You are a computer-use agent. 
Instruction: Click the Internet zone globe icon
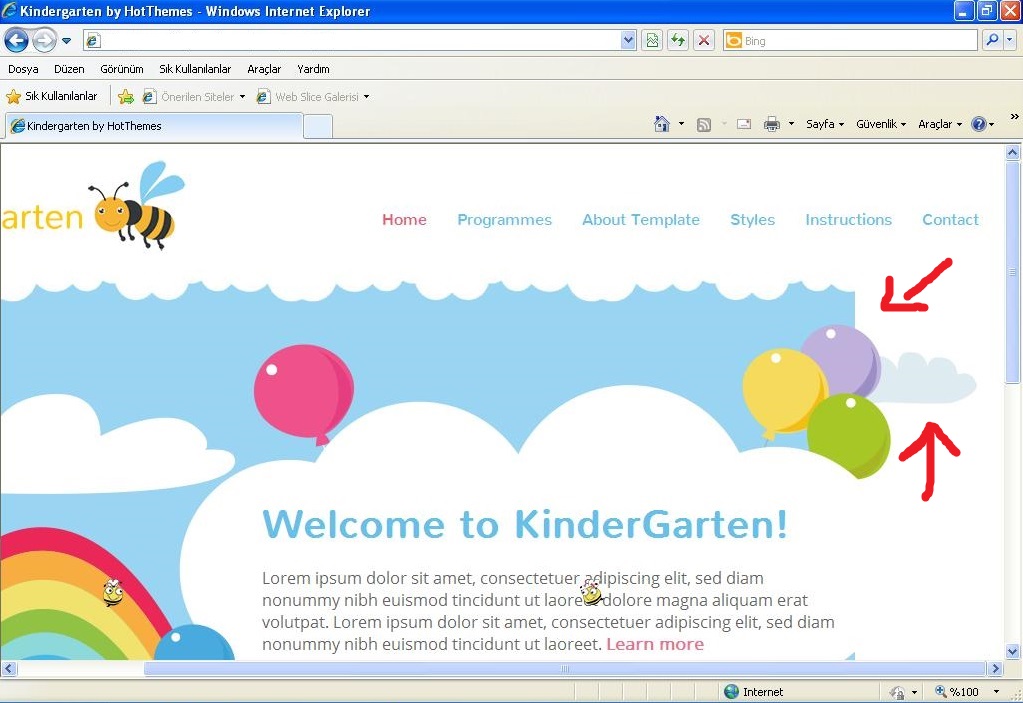click(x=731, y=691)
